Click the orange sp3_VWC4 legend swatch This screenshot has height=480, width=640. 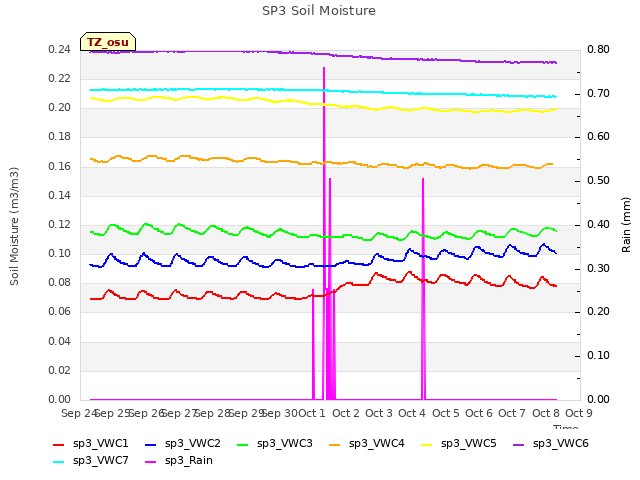(x=335, y=444)
